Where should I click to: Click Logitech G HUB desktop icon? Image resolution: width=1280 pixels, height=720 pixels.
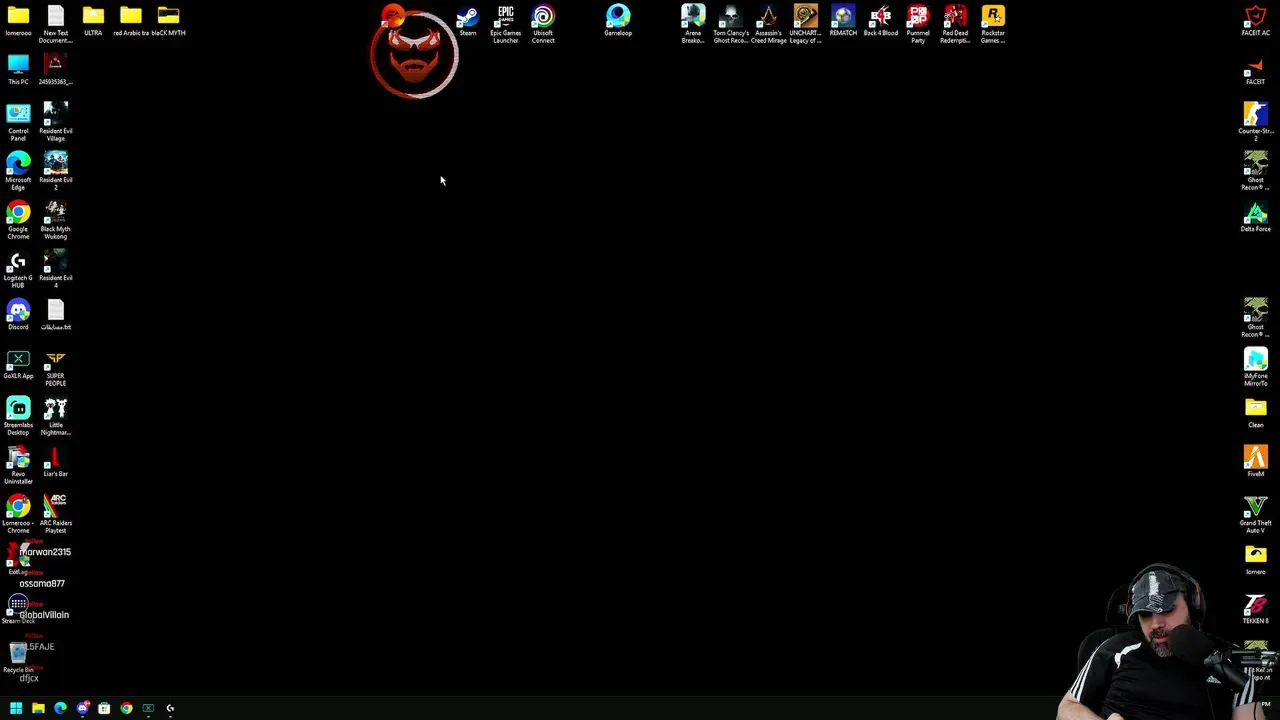pos(18,269)
